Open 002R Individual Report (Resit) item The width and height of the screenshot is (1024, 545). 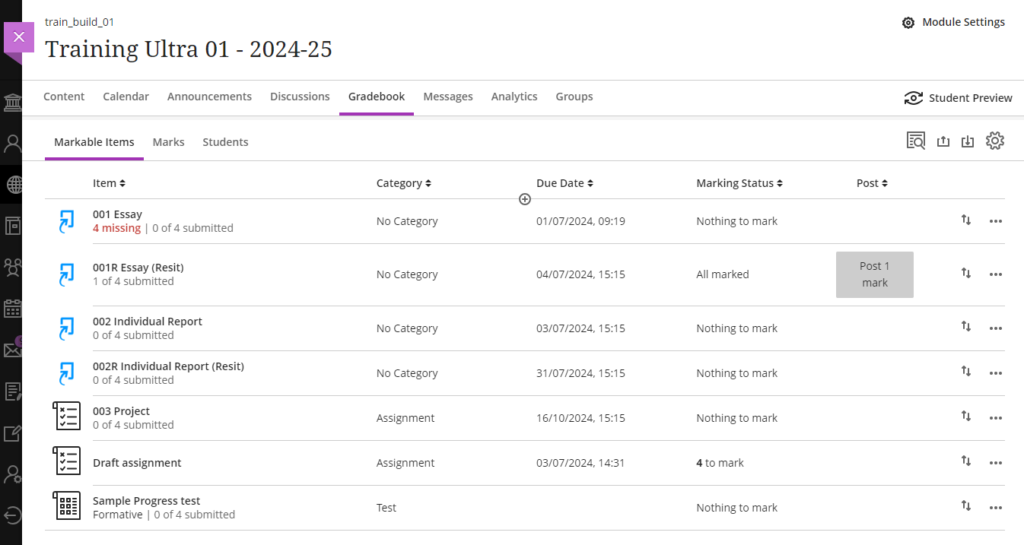[x=168, y=367]
